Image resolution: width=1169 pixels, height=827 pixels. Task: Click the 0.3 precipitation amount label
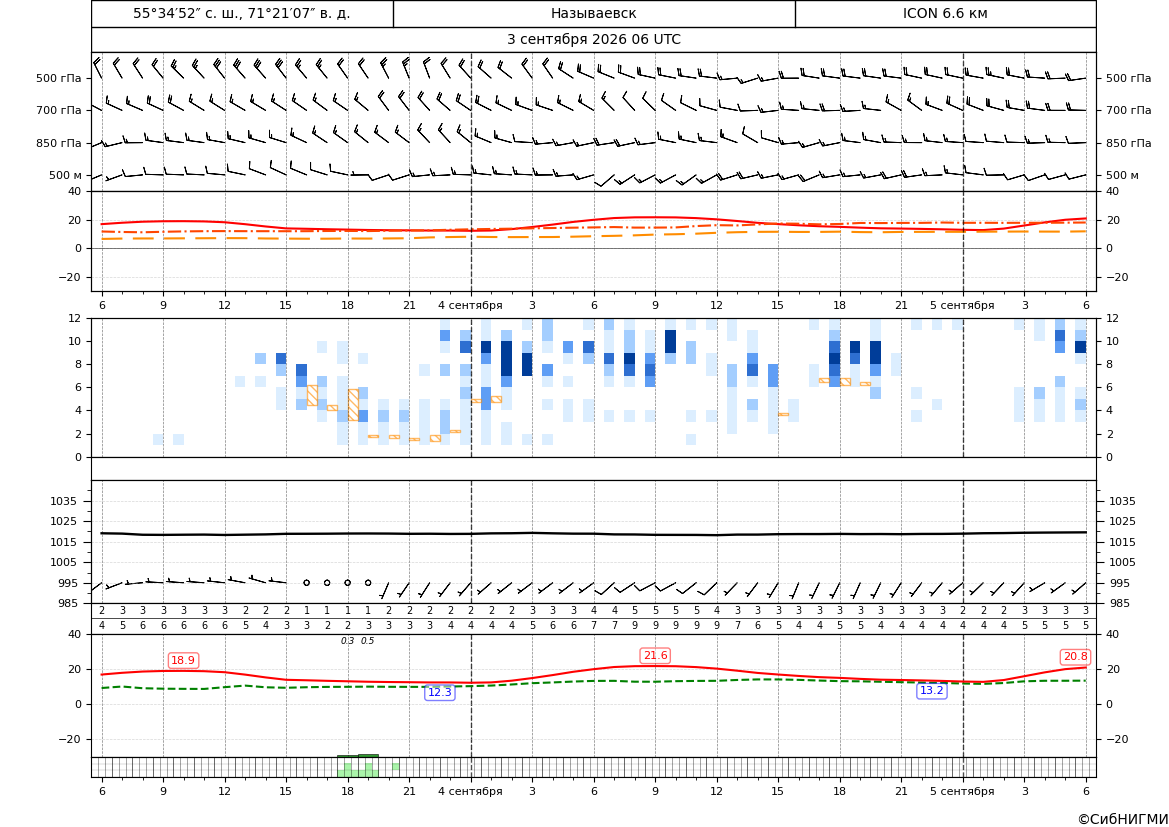[x=347, y=641]
